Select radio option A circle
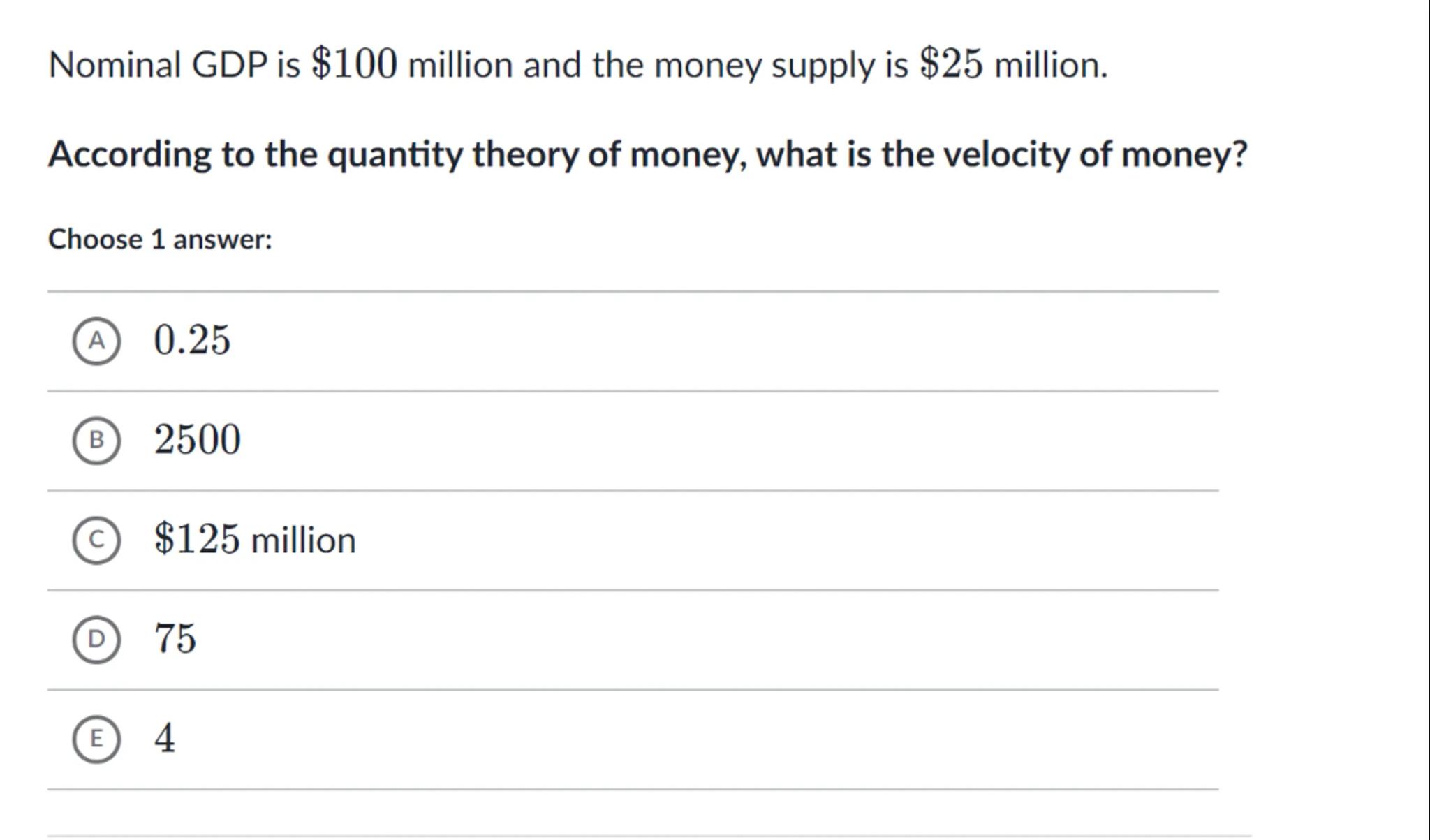The width and height of the screenshot is (1430, 840). point(96,341)
